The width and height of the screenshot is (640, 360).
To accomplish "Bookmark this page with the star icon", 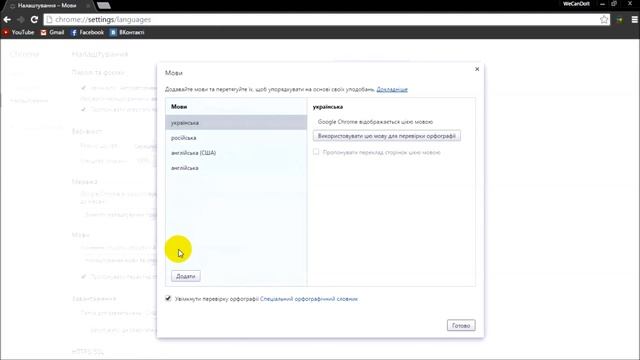I will pyautogui.click(x=604, y=20).
